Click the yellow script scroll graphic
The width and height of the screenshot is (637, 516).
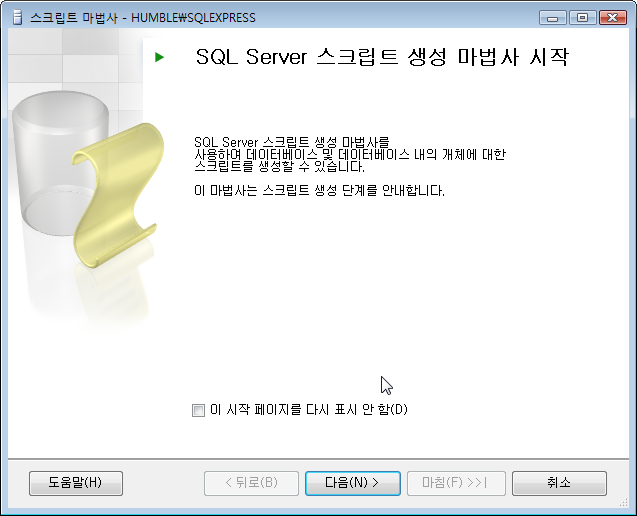coord(119,195)
